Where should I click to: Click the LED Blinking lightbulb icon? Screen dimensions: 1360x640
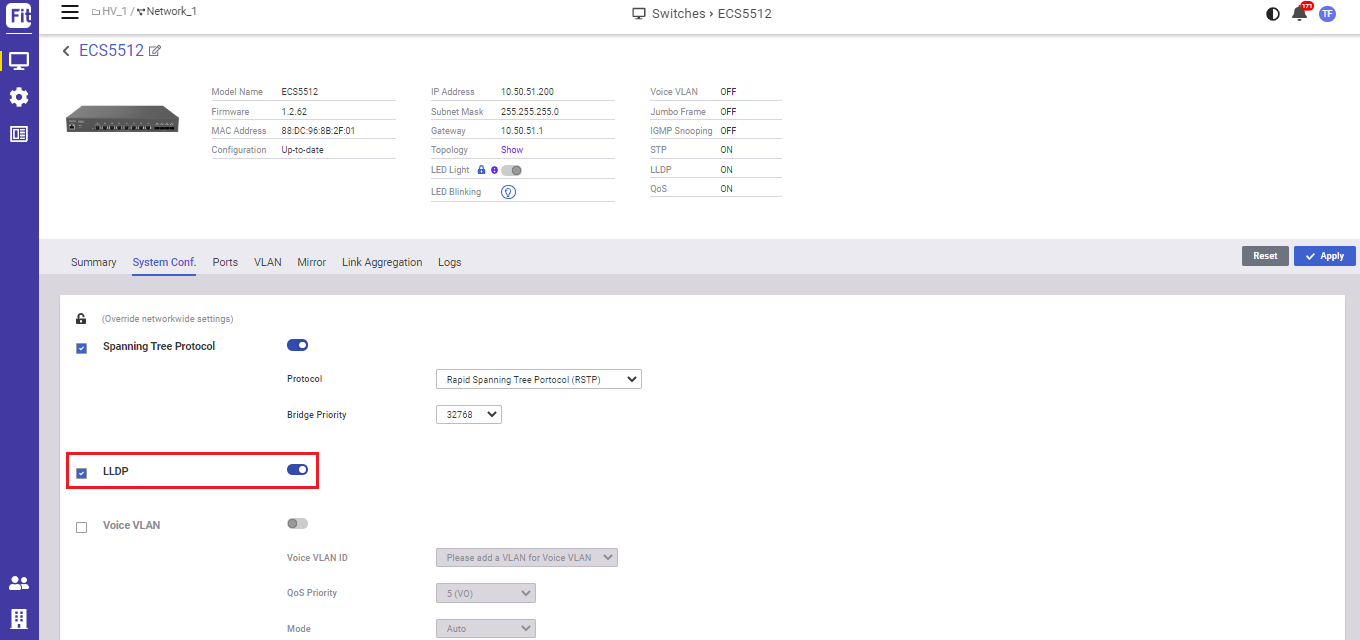click(508, 192)
